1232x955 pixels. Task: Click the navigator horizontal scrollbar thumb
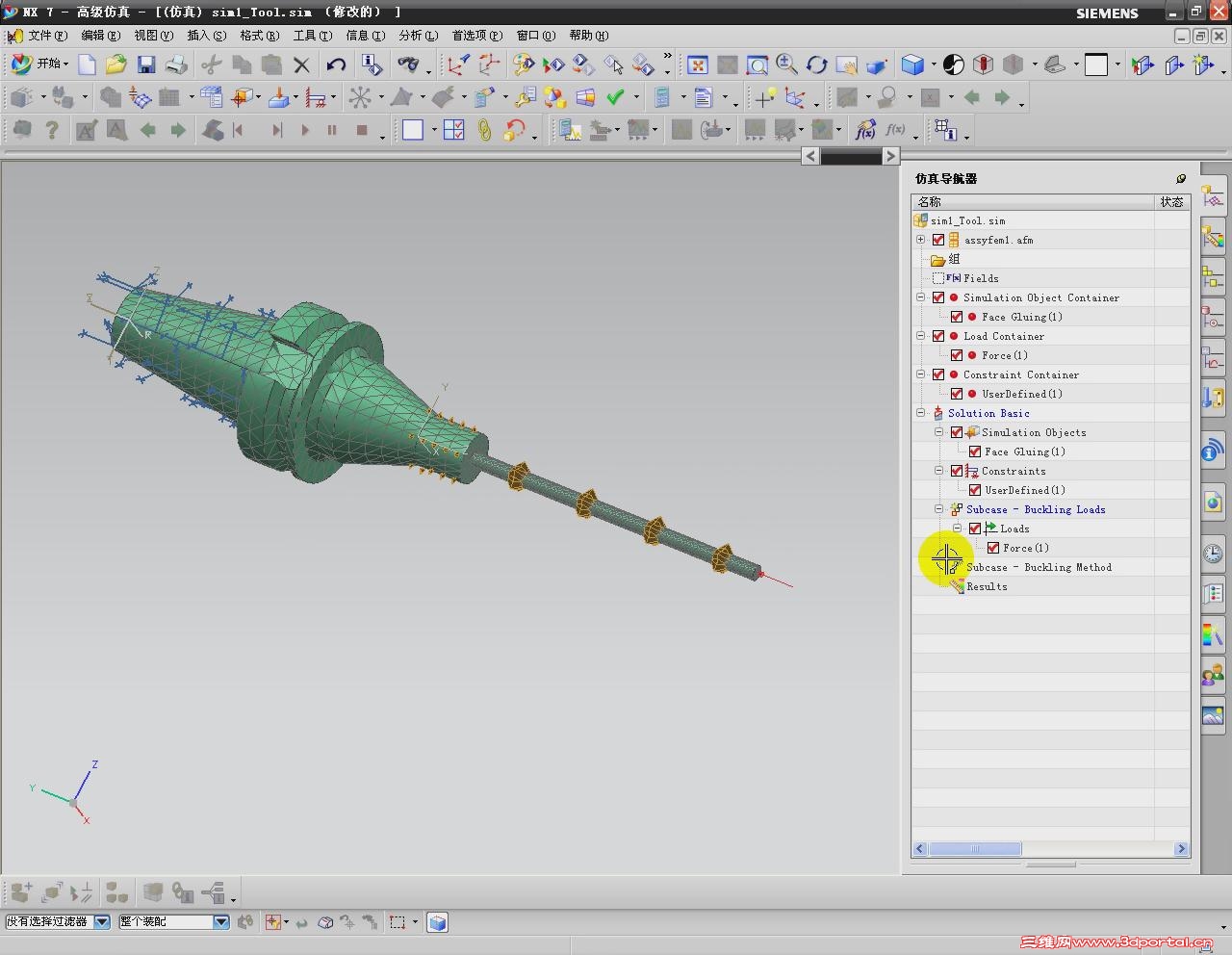(974, 849)
